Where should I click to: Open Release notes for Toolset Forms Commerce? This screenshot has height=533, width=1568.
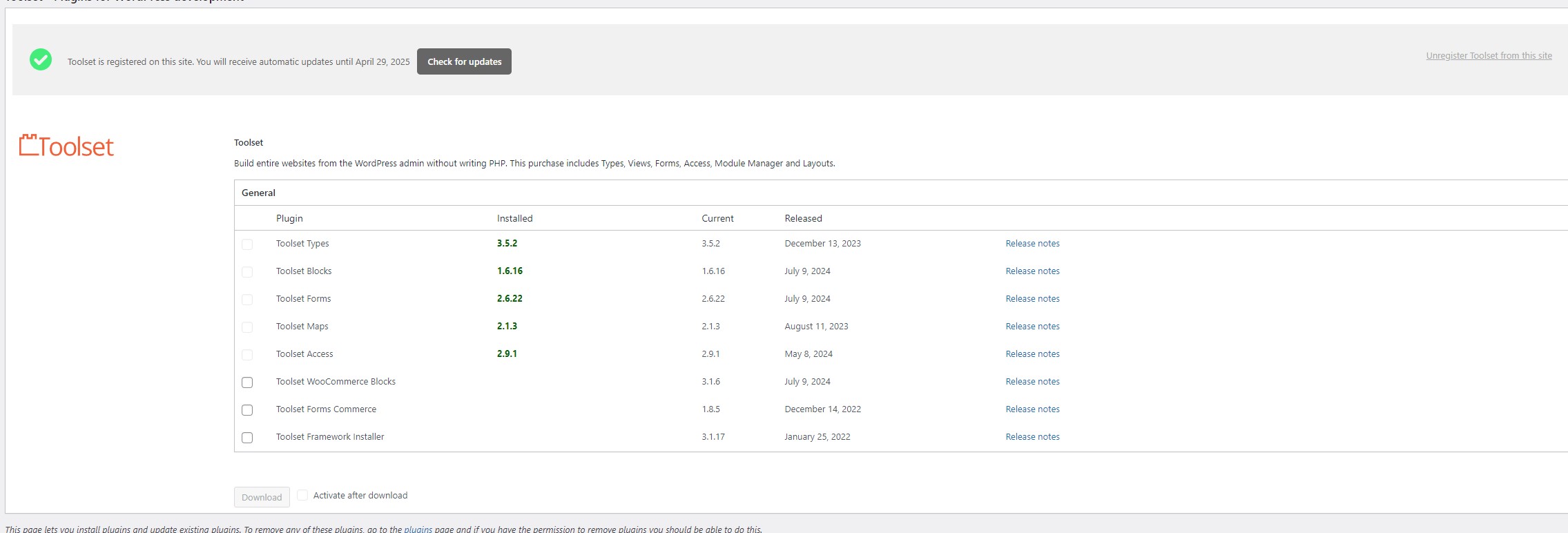[x=1032, y=409]
